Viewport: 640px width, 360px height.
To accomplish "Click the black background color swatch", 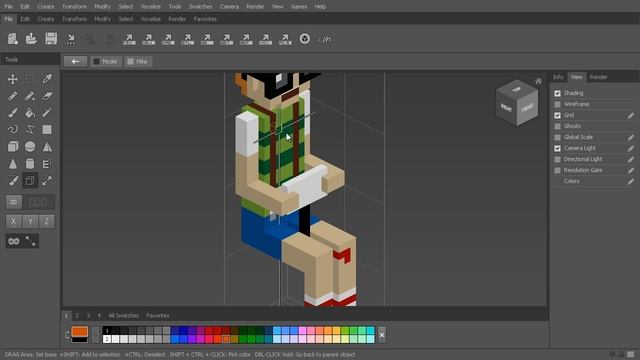I will pyautogui.click(x=80, y=340).
